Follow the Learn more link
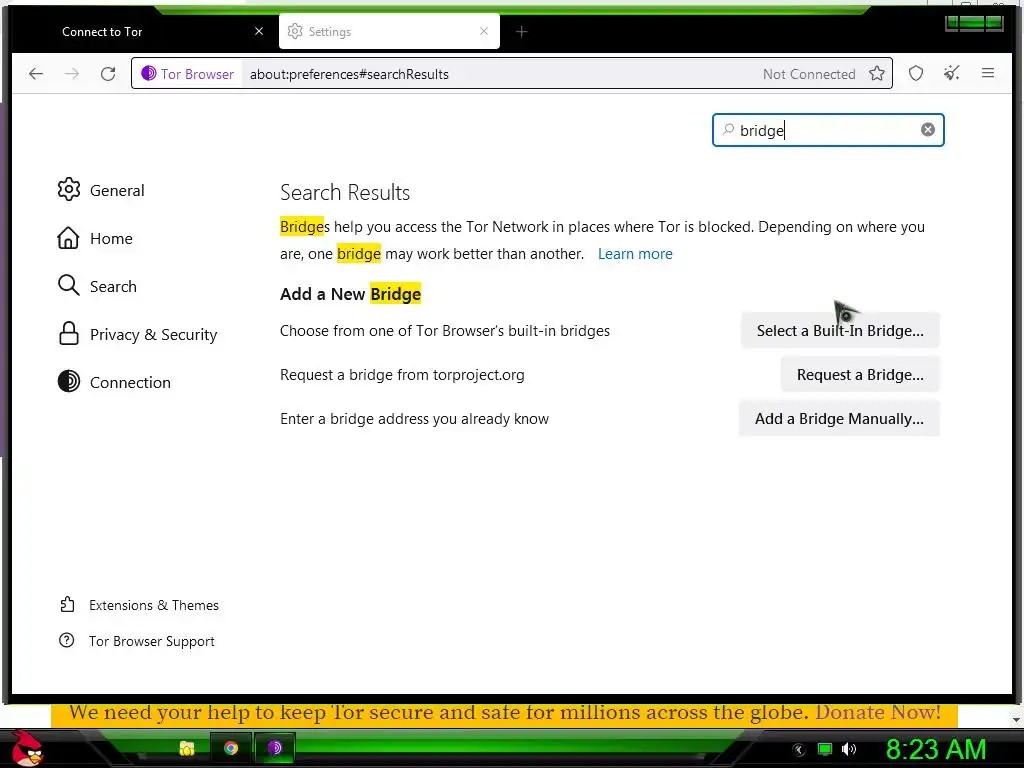1024x768 pixels. click(x=635, y=254)
